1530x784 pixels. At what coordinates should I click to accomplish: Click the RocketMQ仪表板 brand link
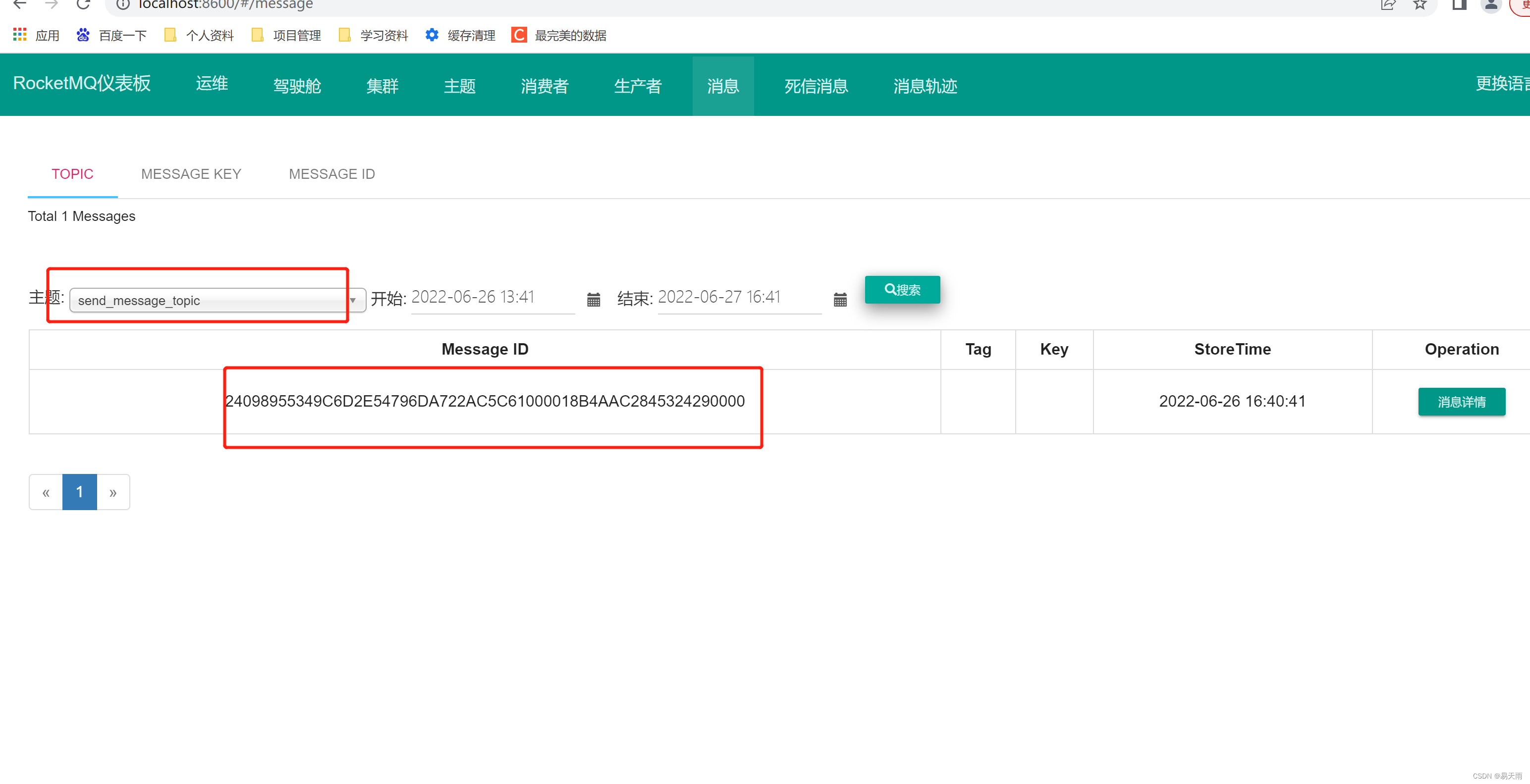click(x=82, y=83)
